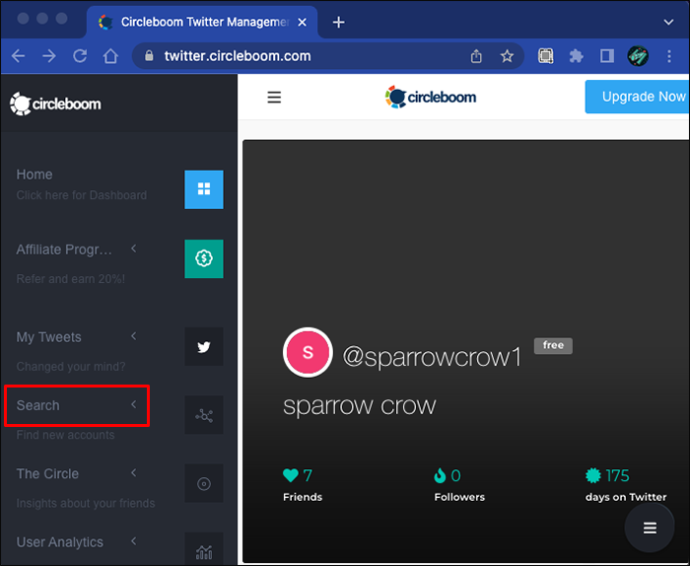Click the Affiliate Program dollar badge icon
The height and width of the screenshot is (566, 690).
(204, 259)
